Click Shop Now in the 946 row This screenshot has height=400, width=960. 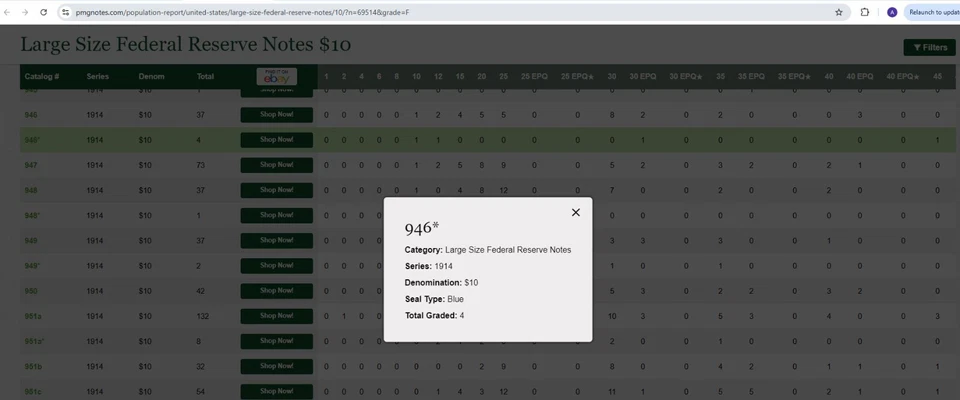click(277, 115)
